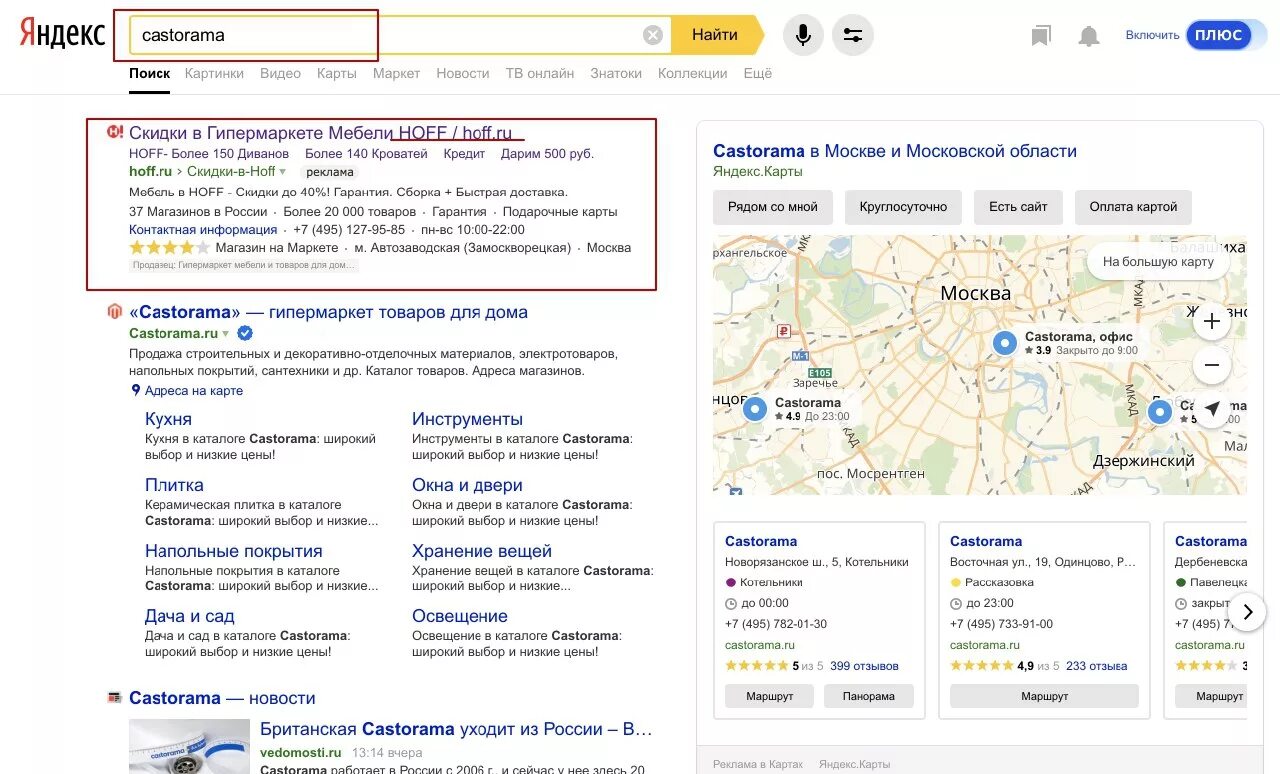1280x774 pixels.
Task: Click На большую карту button
Action: point(1158,262)
